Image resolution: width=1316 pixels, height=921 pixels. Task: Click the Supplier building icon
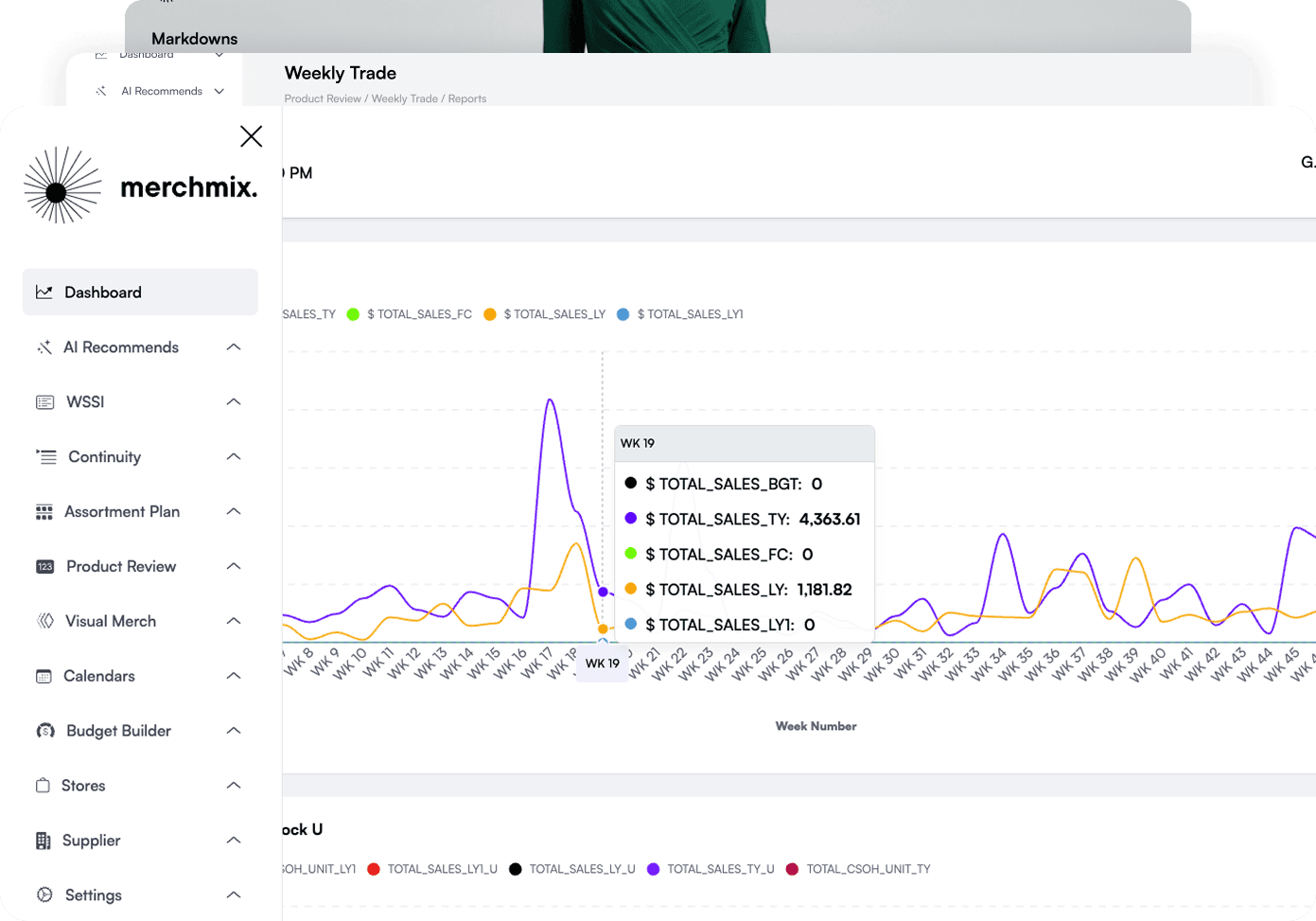pos(44,841)
